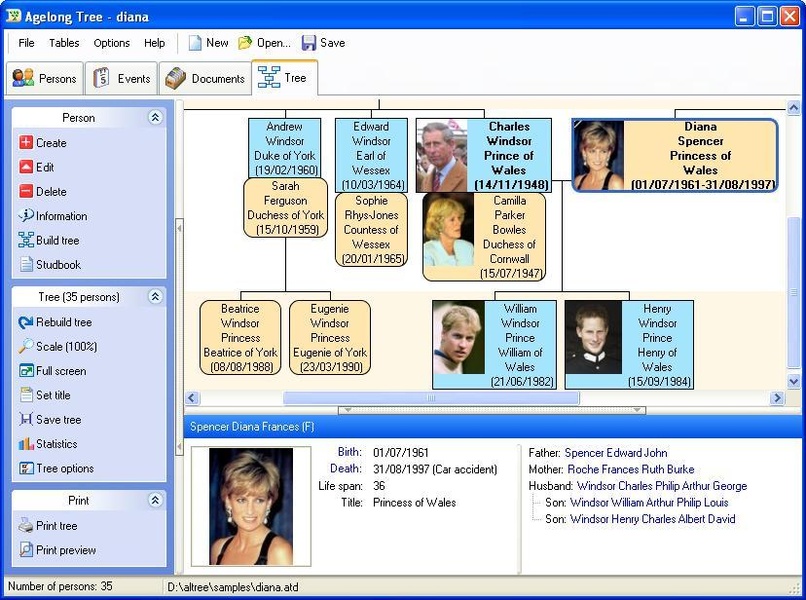Open the Tables menu
The width and height of the screenshot is (806, 600).
tap(64, 43)
